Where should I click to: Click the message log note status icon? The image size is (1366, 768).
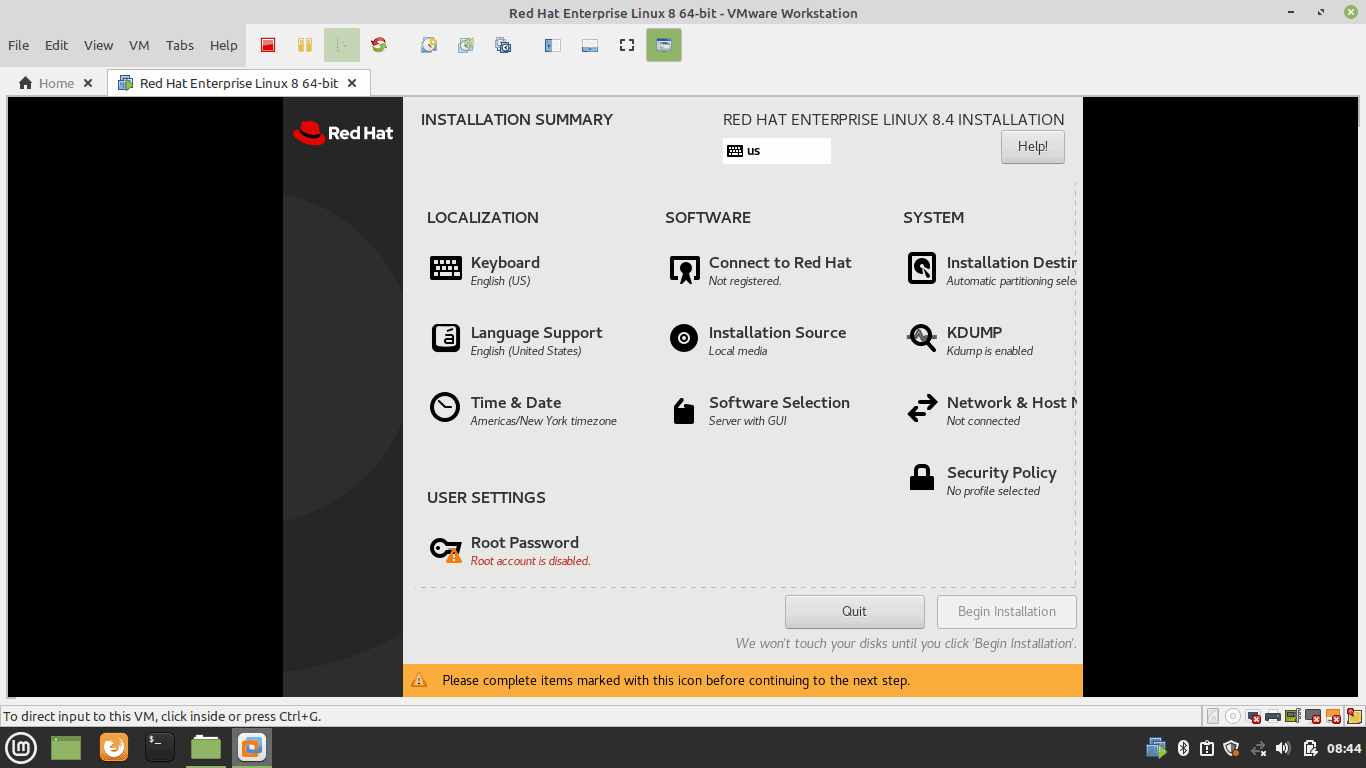1354,716
